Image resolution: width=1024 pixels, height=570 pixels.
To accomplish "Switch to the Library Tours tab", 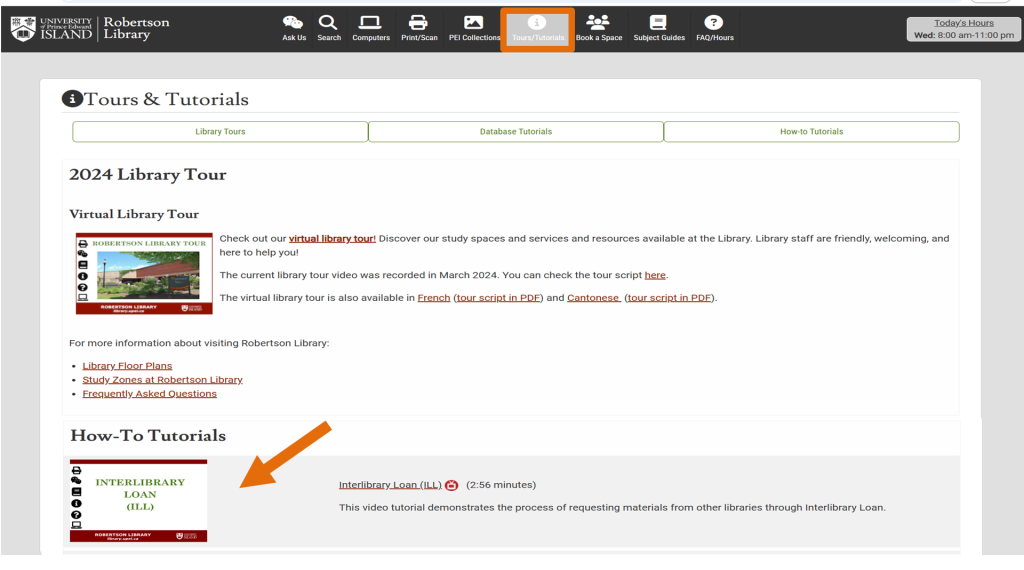I will click(220, 131).
